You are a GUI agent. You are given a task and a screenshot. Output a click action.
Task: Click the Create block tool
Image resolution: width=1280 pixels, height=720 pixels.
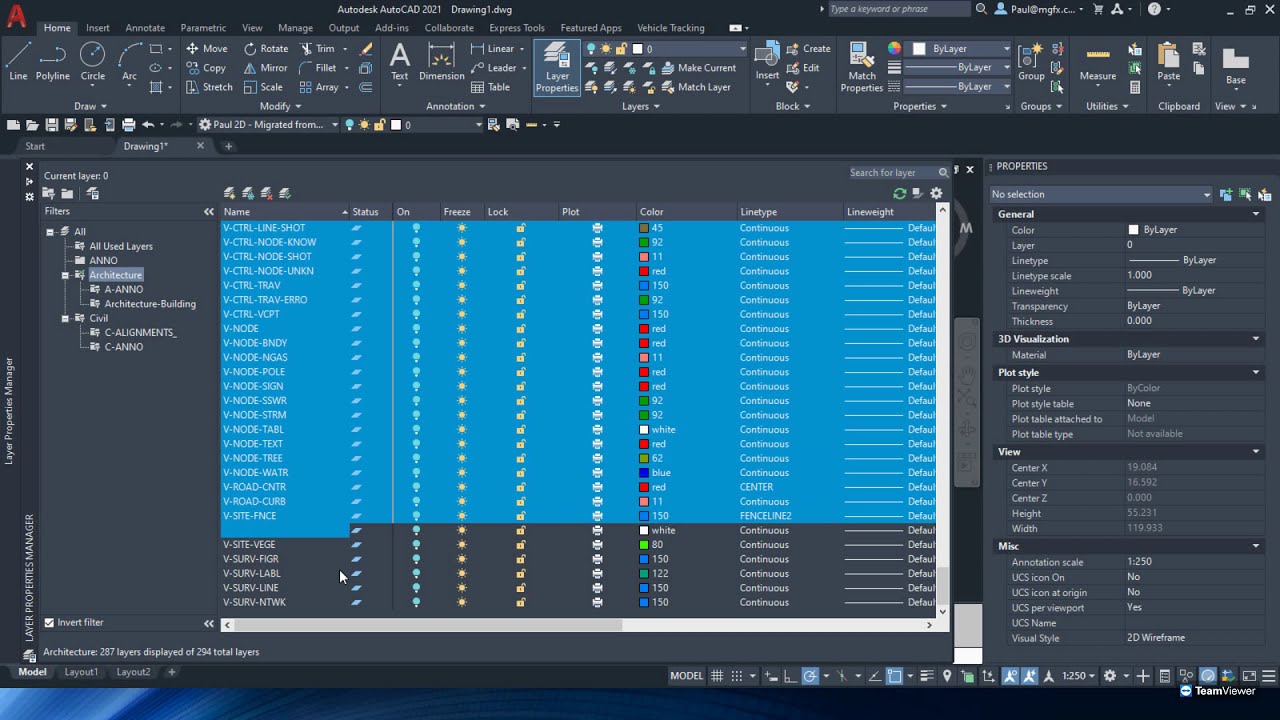(x=808, y=48)
